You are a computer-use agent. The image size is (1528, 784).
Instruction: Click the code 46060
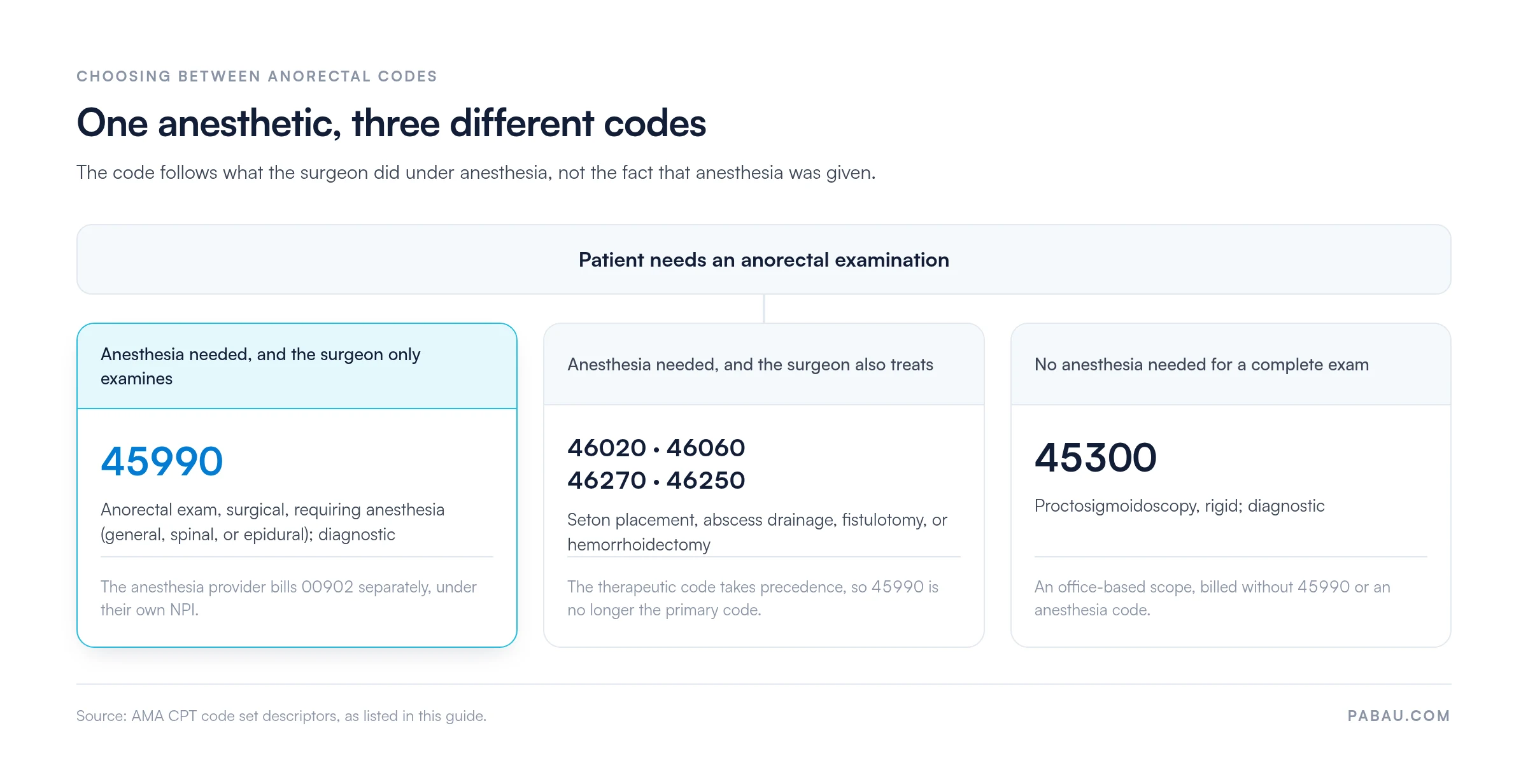(x=705, y=448)
